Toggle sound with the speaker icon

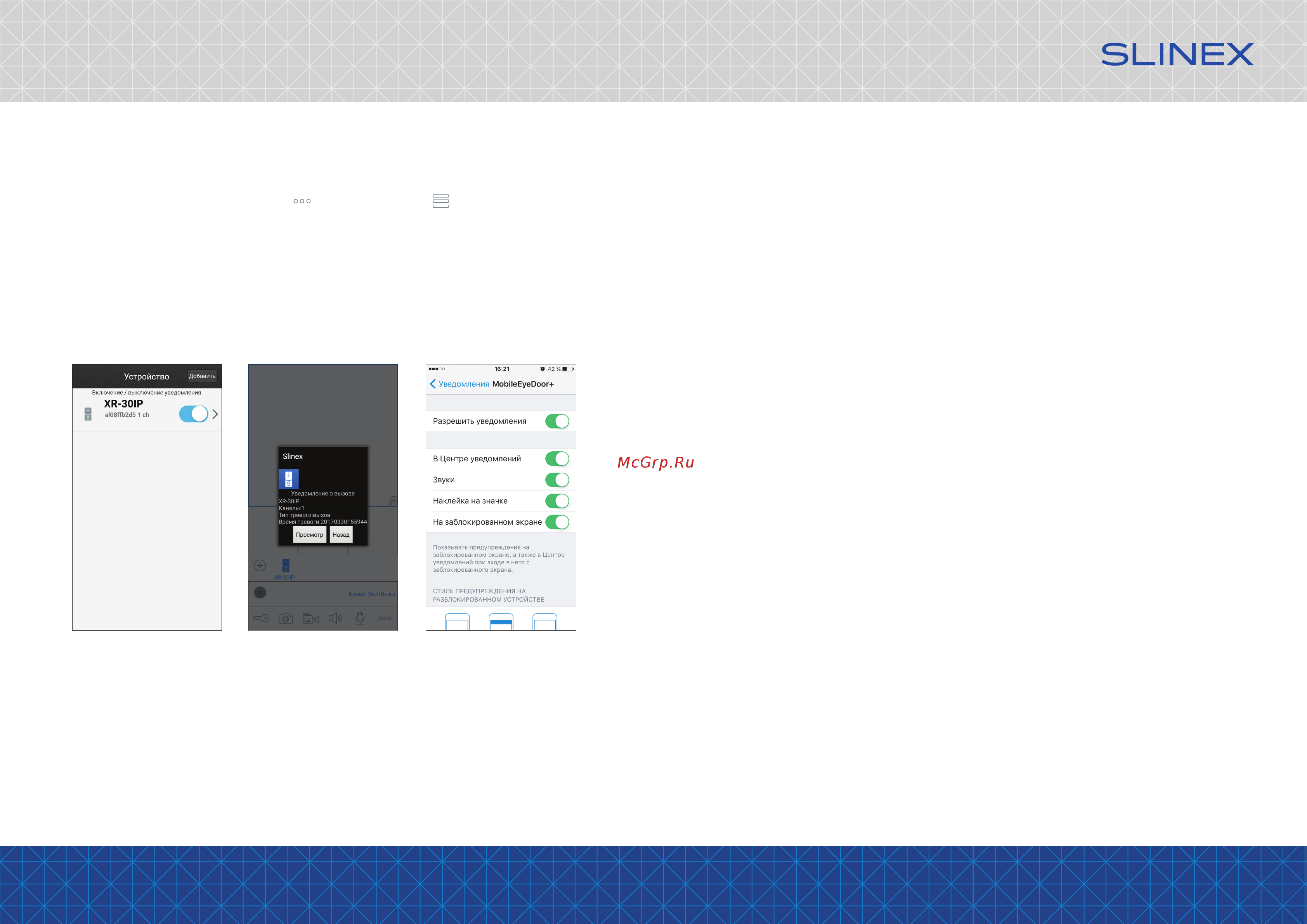(x=335, y=618)
